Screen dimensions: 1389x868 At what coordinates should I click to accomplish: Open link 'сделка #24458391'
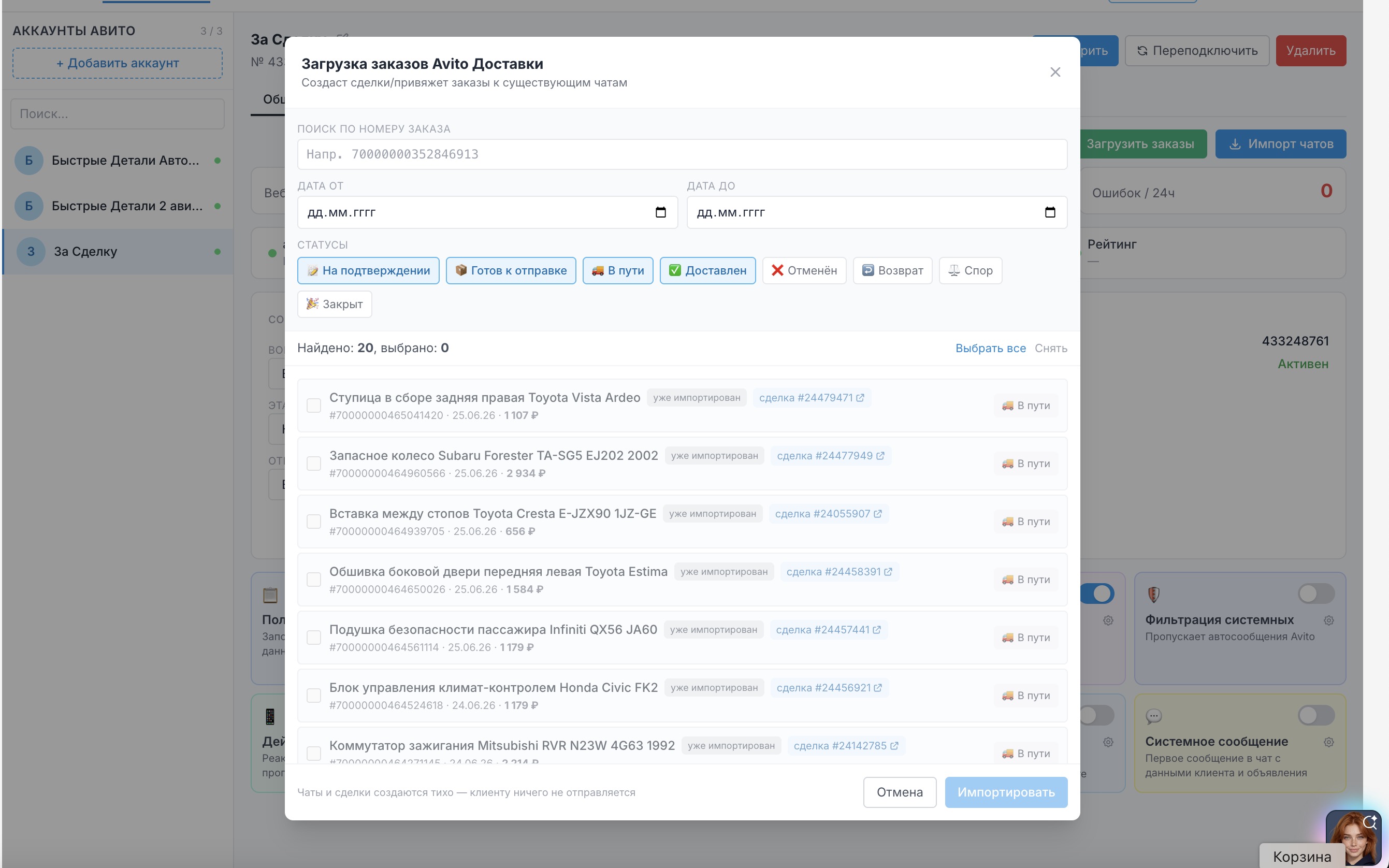tap(839, 572)
